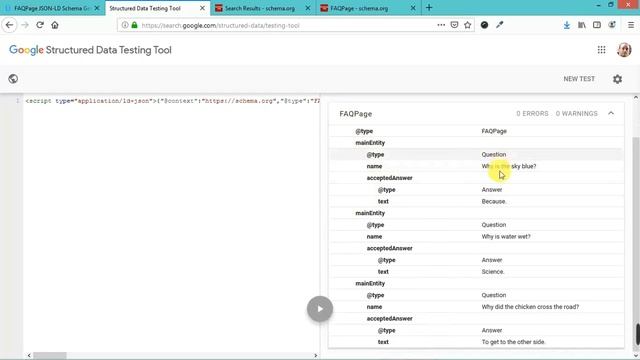Open the downloads arrow icon

567,25
